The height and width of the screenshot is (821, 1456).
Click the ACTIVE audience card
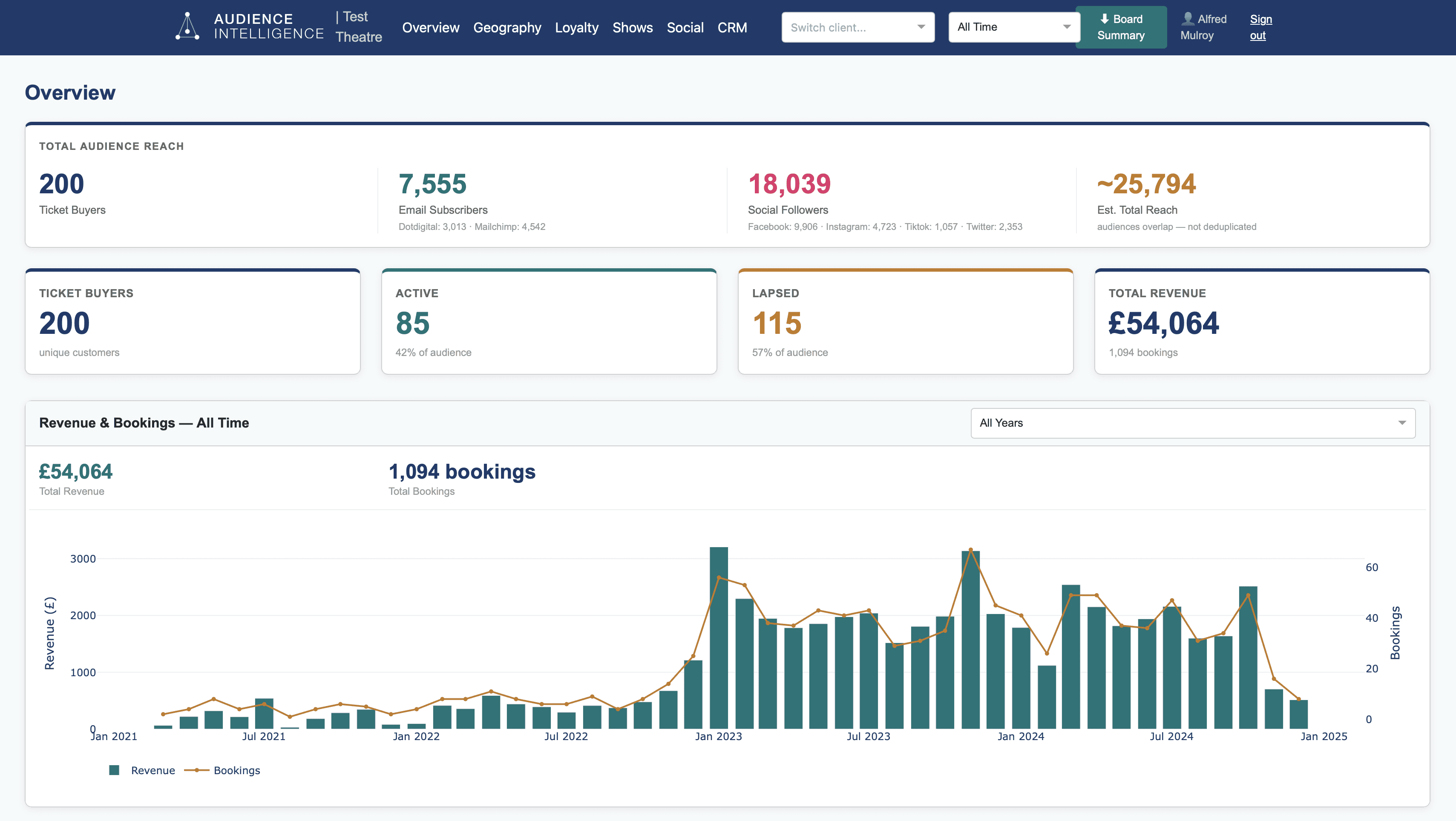click(x=549, y=321)
